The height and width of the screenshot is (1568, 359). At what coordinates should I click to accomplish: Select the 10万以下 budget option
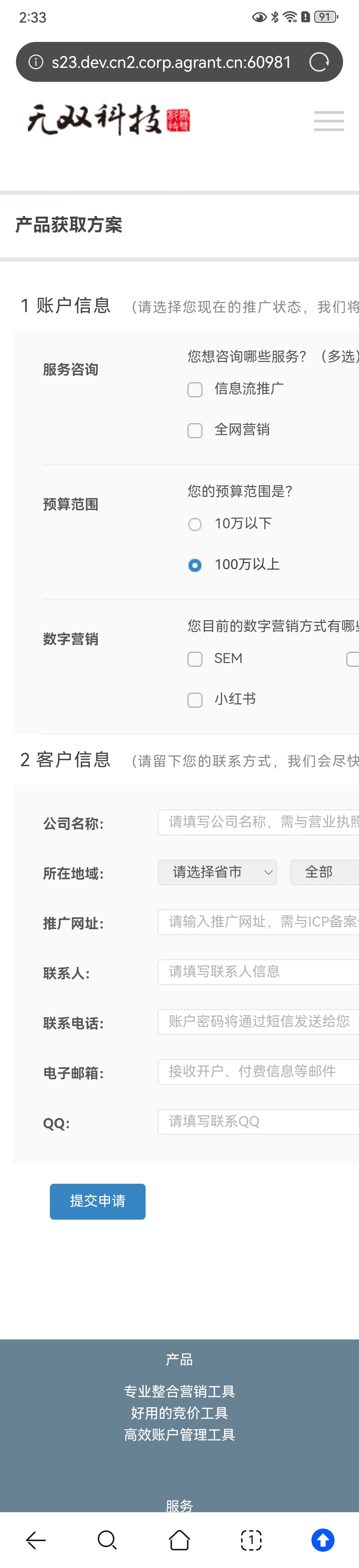tap(195, 524)
